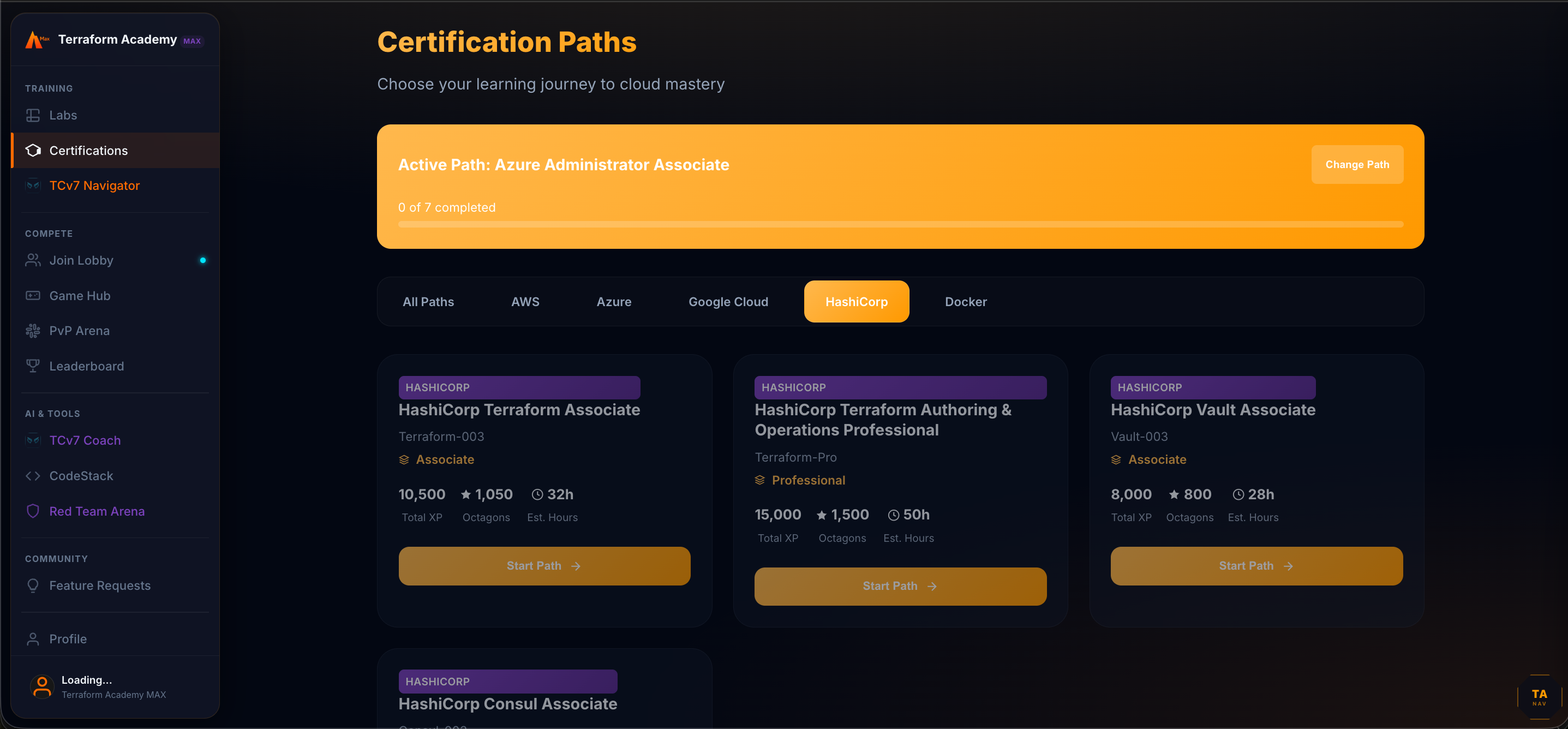Viewport: 1568px width, 729px height.
Task: Click the layers icon beside Terraform Associate level
Action: coord(404,460)
